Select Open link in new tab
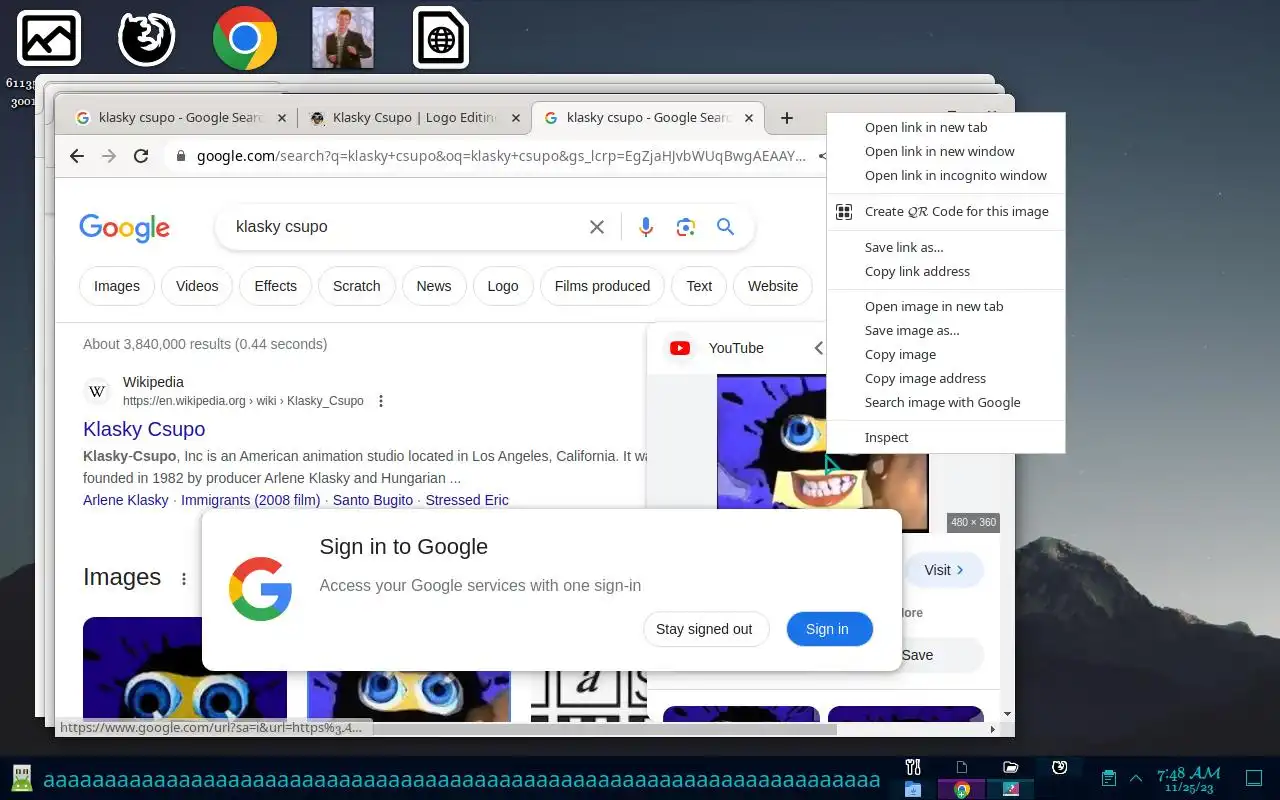 pos(946,128)
